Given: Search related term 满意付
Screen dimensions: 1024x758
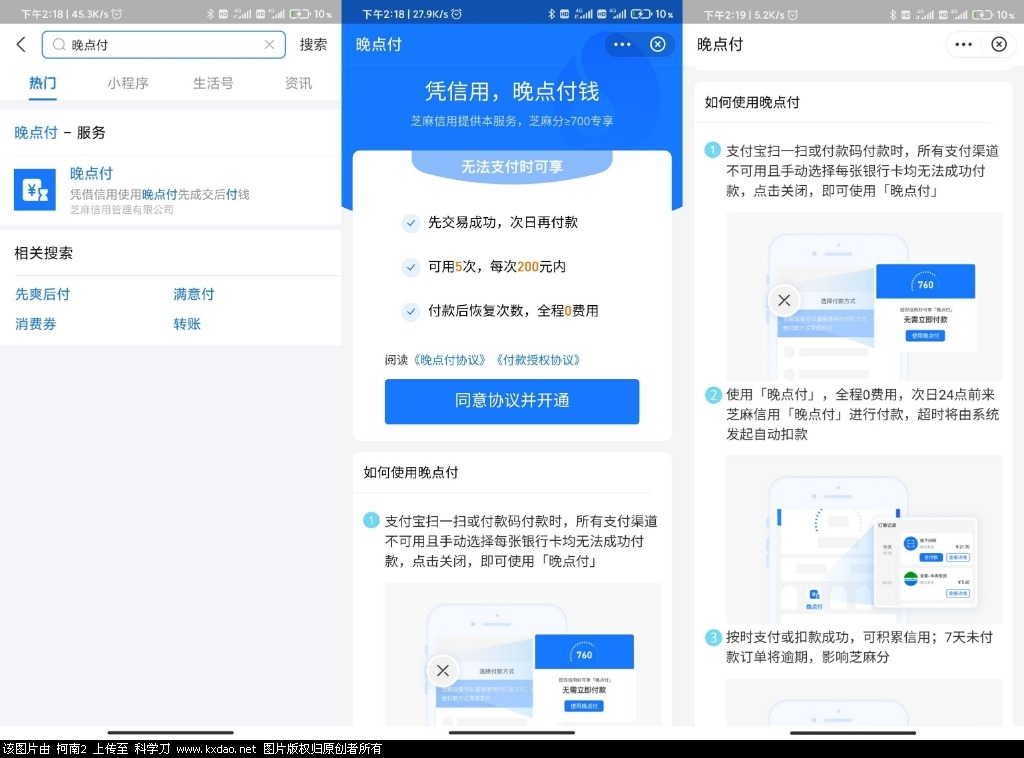Looking at the screenshot, I should pos(194,294).
